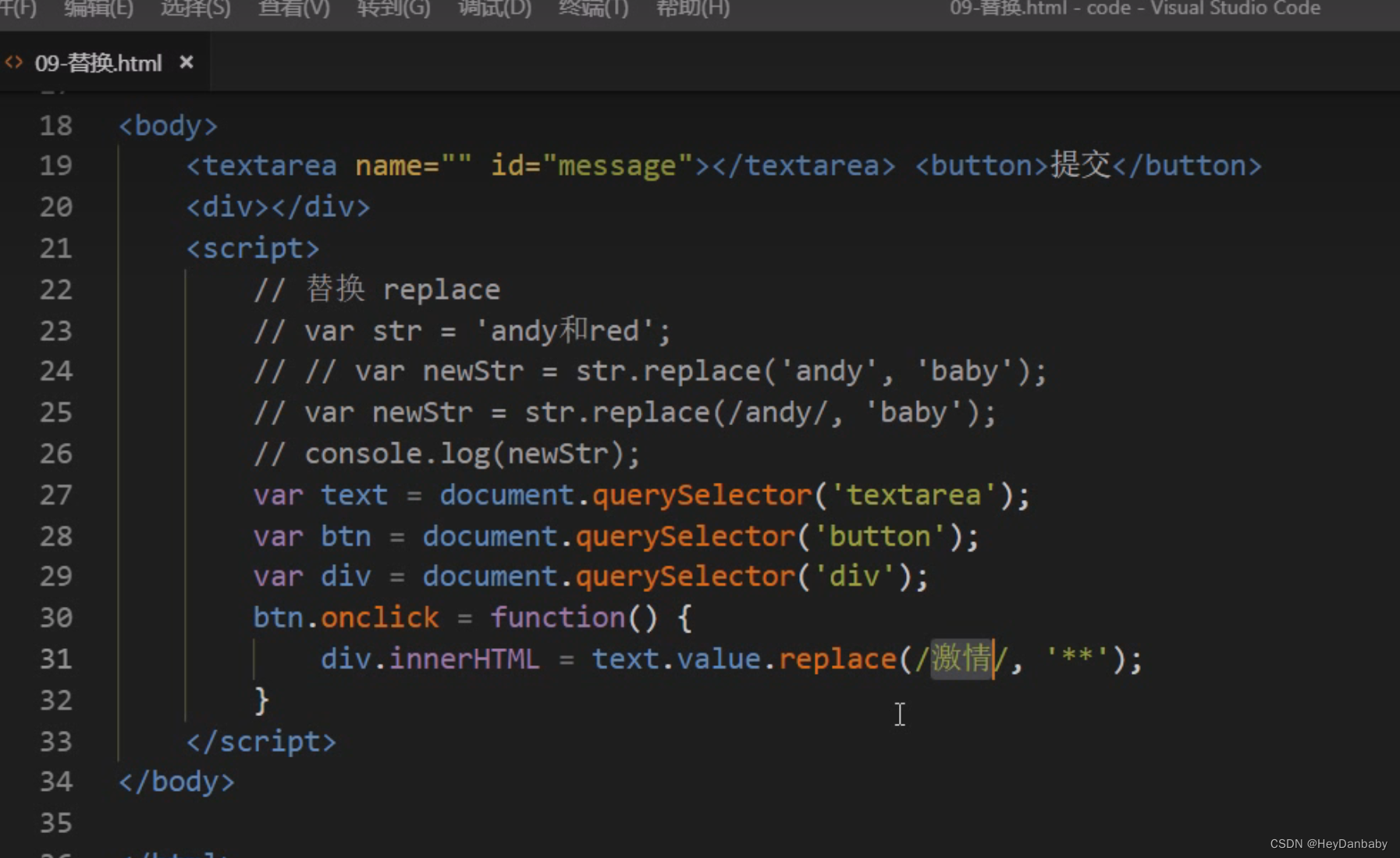Screen dimensions: 1400x858
Task: Close the 09-替换.html tab
Action: click(x=186, y=62)
